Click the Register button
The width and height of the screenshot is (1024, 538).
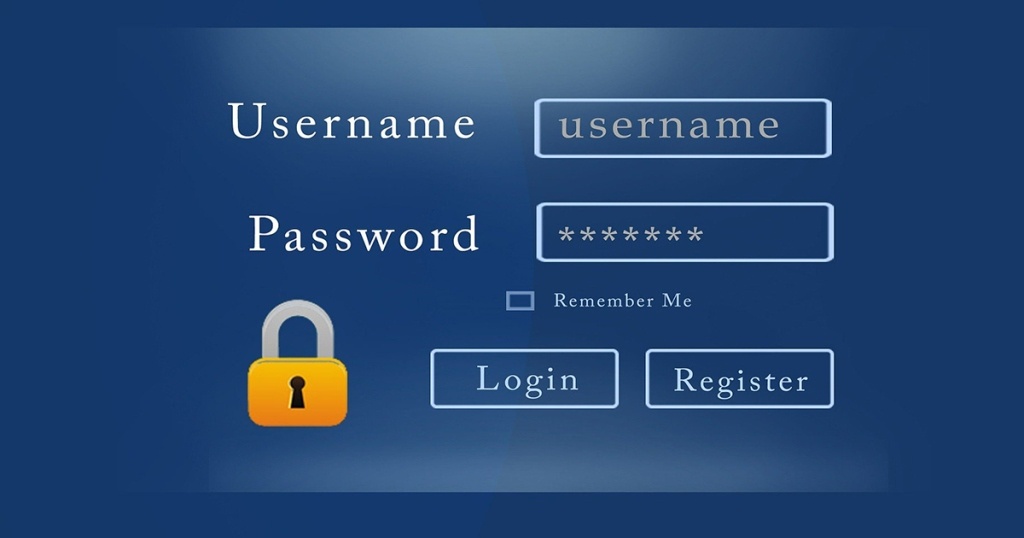(x=740, y=379)
